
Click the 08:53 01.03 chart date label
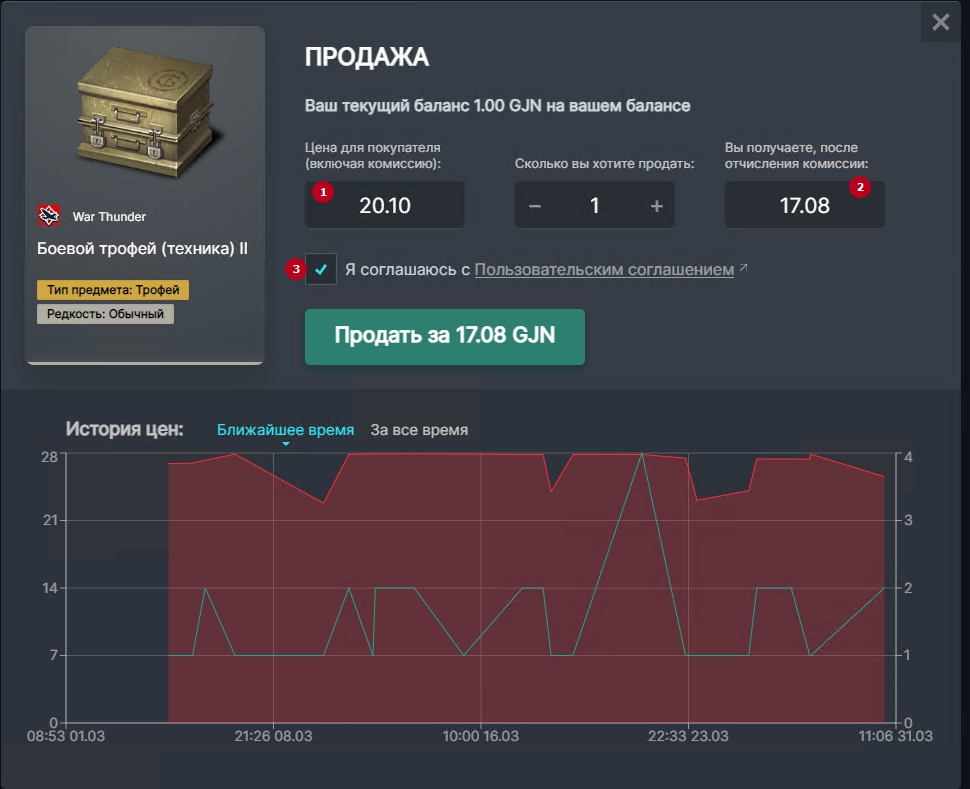[x=66, y=736]
